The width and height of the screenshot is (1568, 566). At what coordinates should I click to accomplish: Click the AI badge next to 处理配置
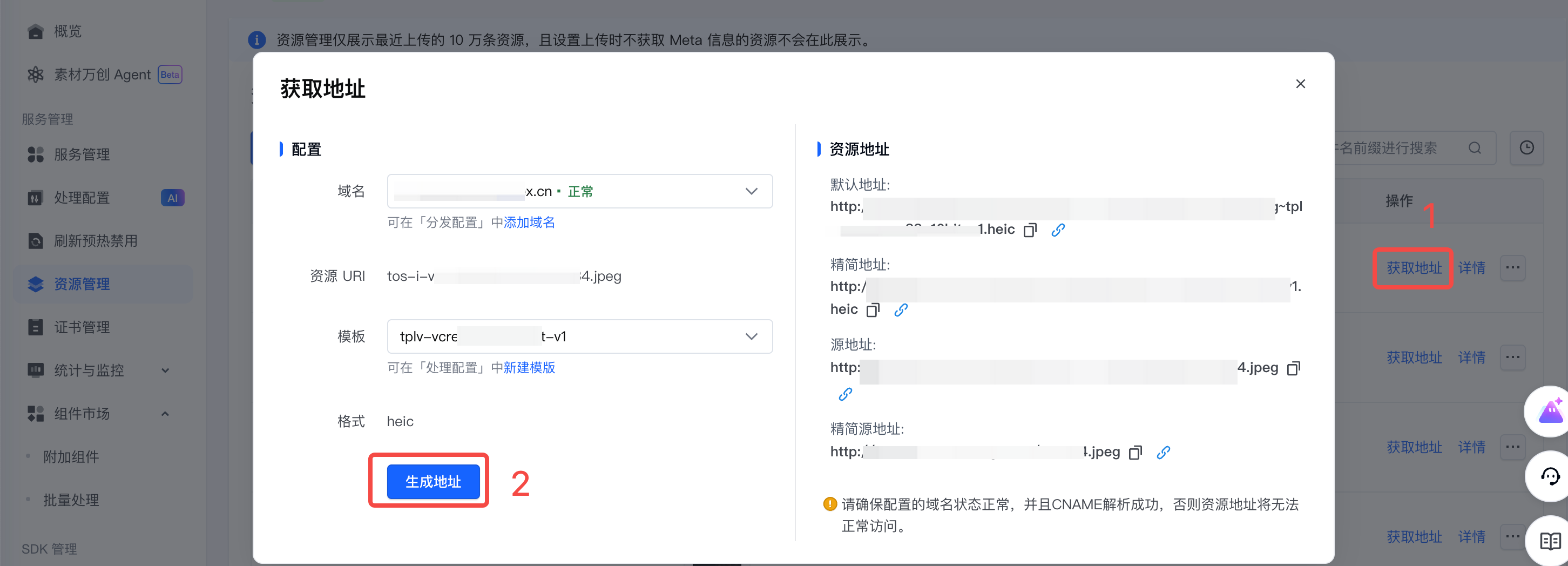coord(172,198)
